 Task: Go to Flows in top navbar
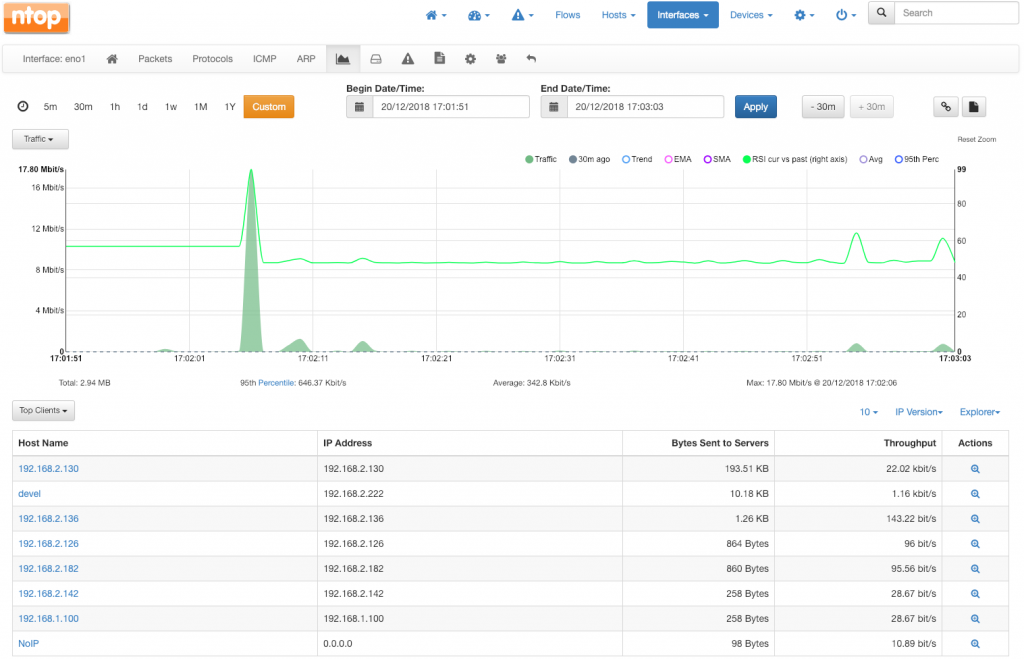pyautogui.click(x=568, y=15)
